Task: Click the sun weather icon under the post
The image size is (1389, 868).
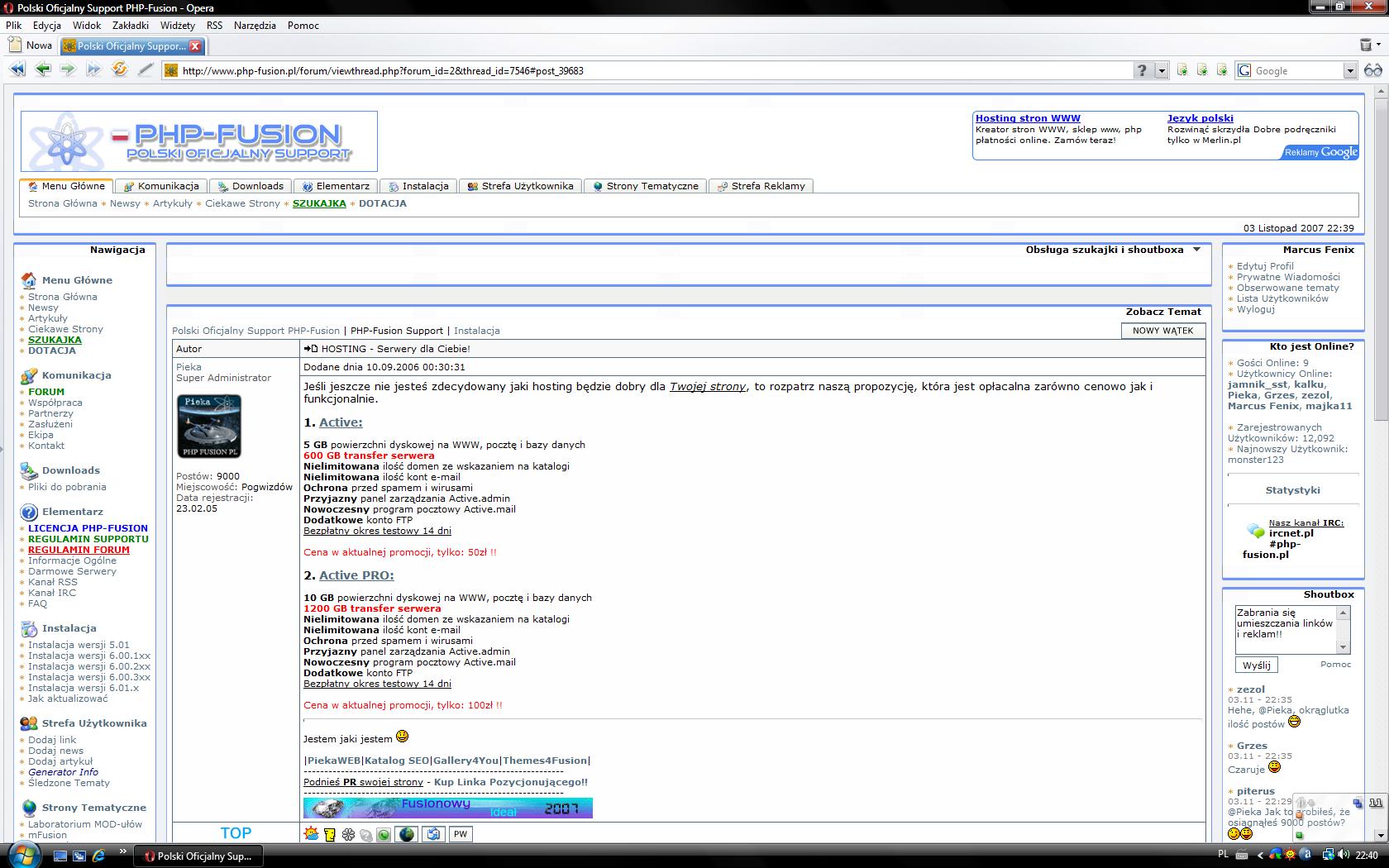Action: 312,833
